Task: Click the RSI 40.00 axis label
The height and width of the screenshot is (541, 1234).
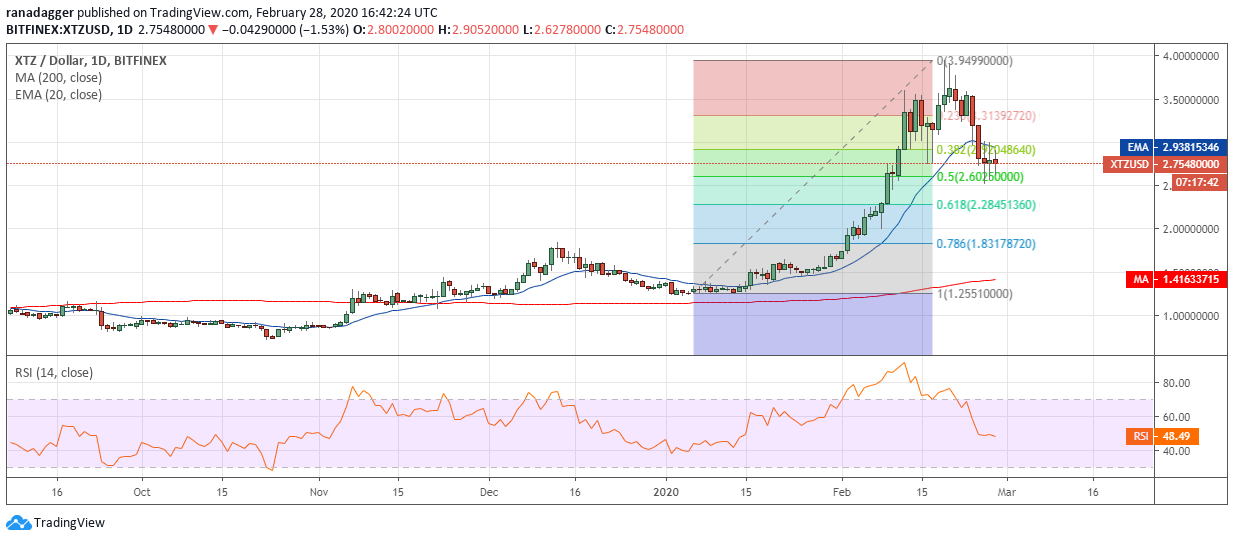Action: click(1176, 451)
